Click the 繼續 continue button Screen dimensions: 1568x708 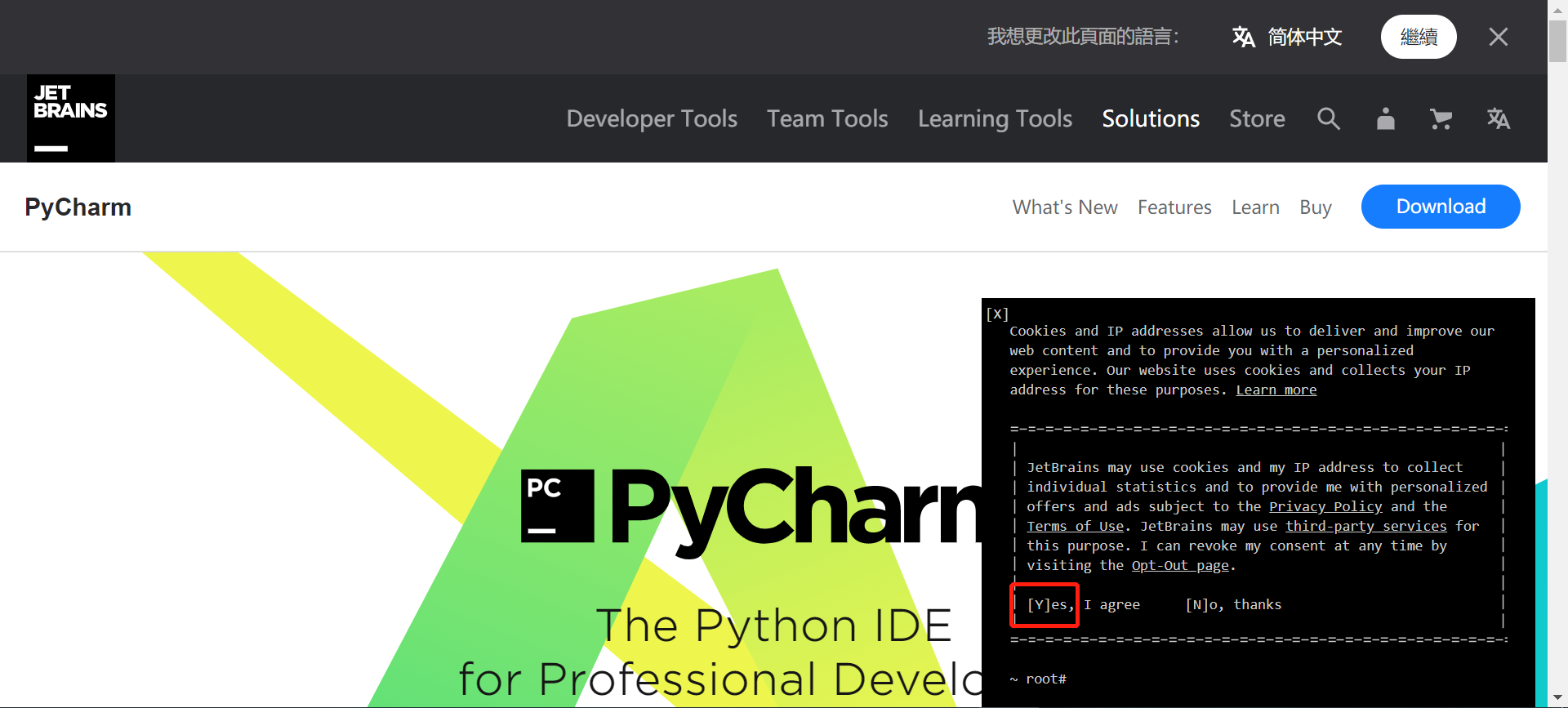1419,37
